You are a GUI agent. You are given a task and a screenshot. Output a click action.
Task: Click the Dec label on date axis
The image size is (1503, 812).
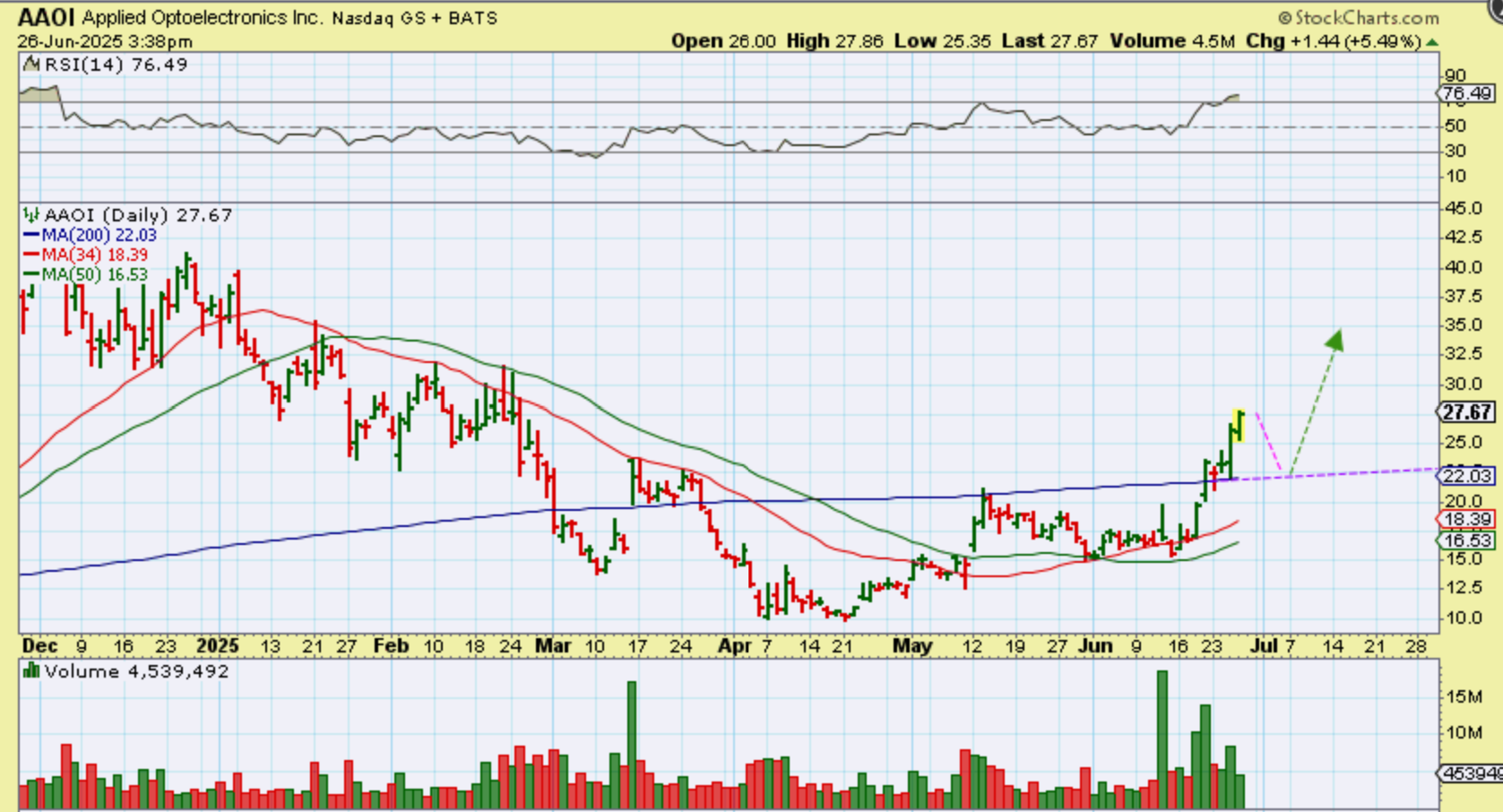pyautogui.click(x=39, y=646)
